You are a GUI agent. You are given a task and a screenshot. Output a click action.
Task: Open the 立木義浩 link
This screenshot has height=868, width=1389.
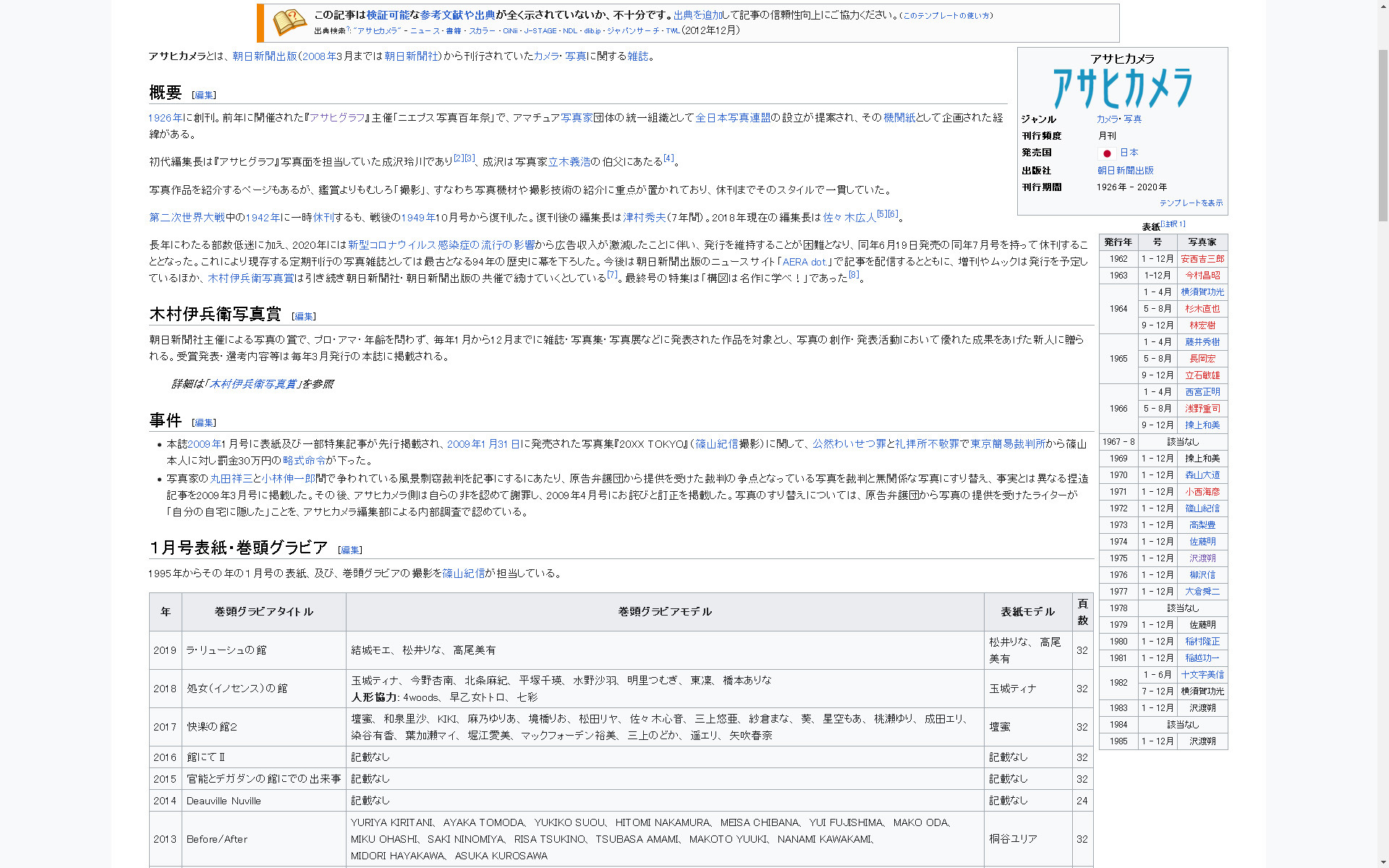[x=569, y=162]
